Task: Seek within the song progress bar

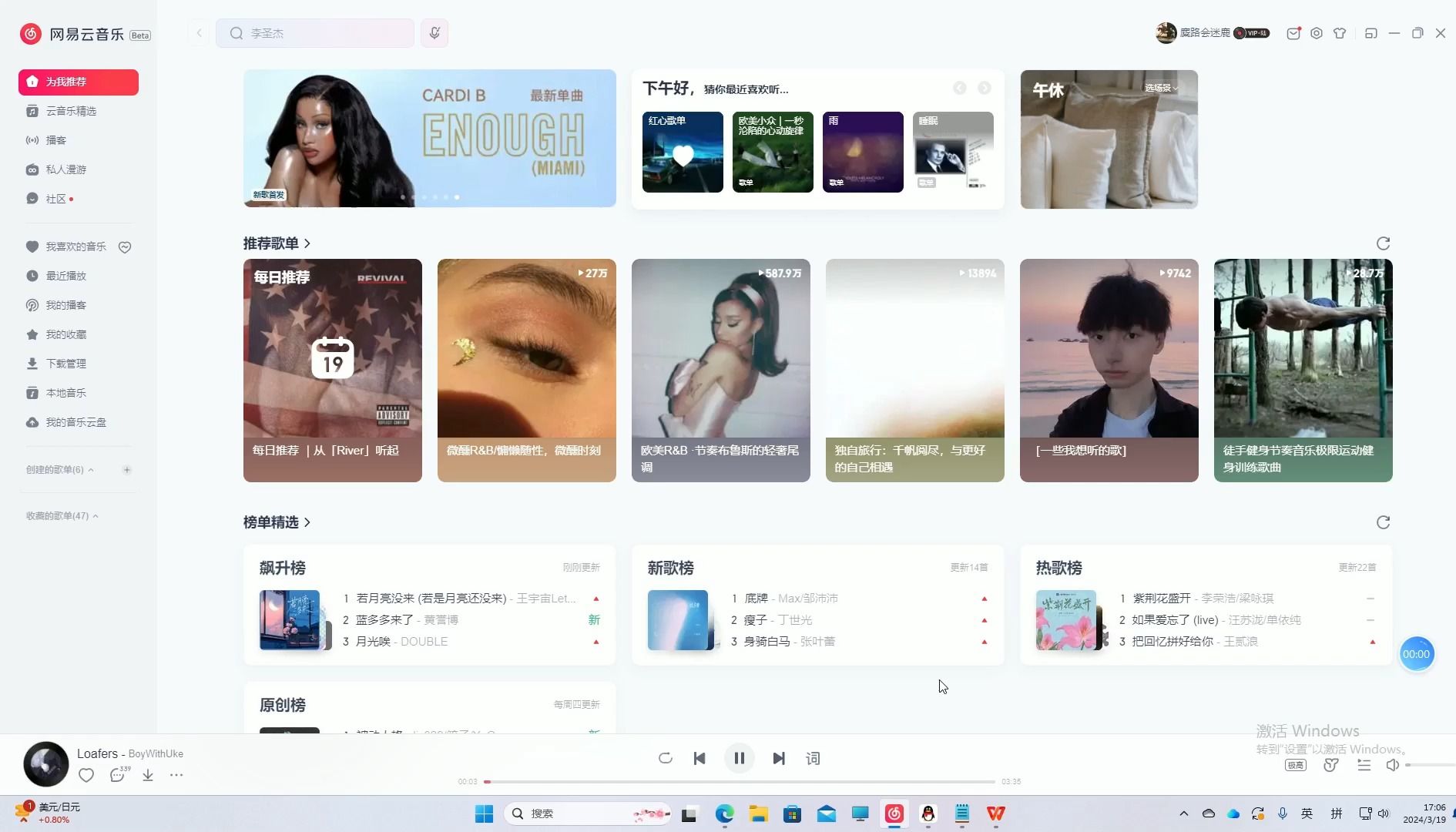Action: point(740,782)
